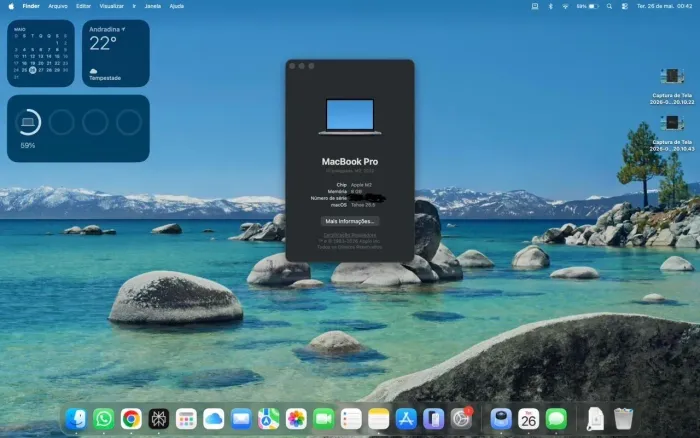Click the macOS Tahoe version value
Screen dimensions: 700x438
click(x=362, y=205)
